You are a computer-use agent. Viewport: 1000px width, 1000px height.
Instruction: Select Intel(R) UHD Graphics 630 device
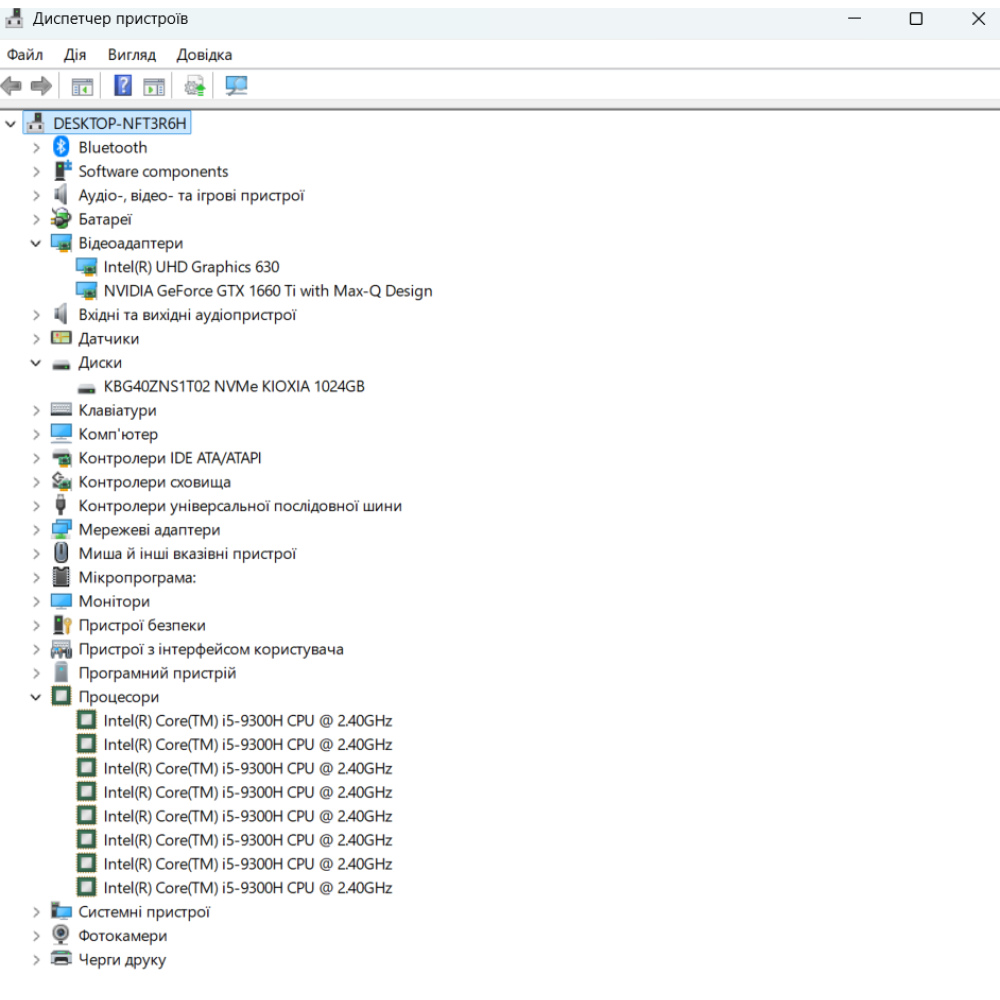191,267
